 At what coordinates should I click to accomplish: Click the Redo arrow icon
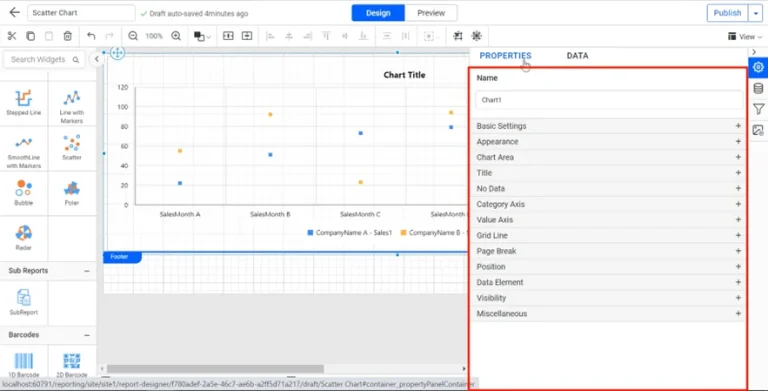[110, 36]
